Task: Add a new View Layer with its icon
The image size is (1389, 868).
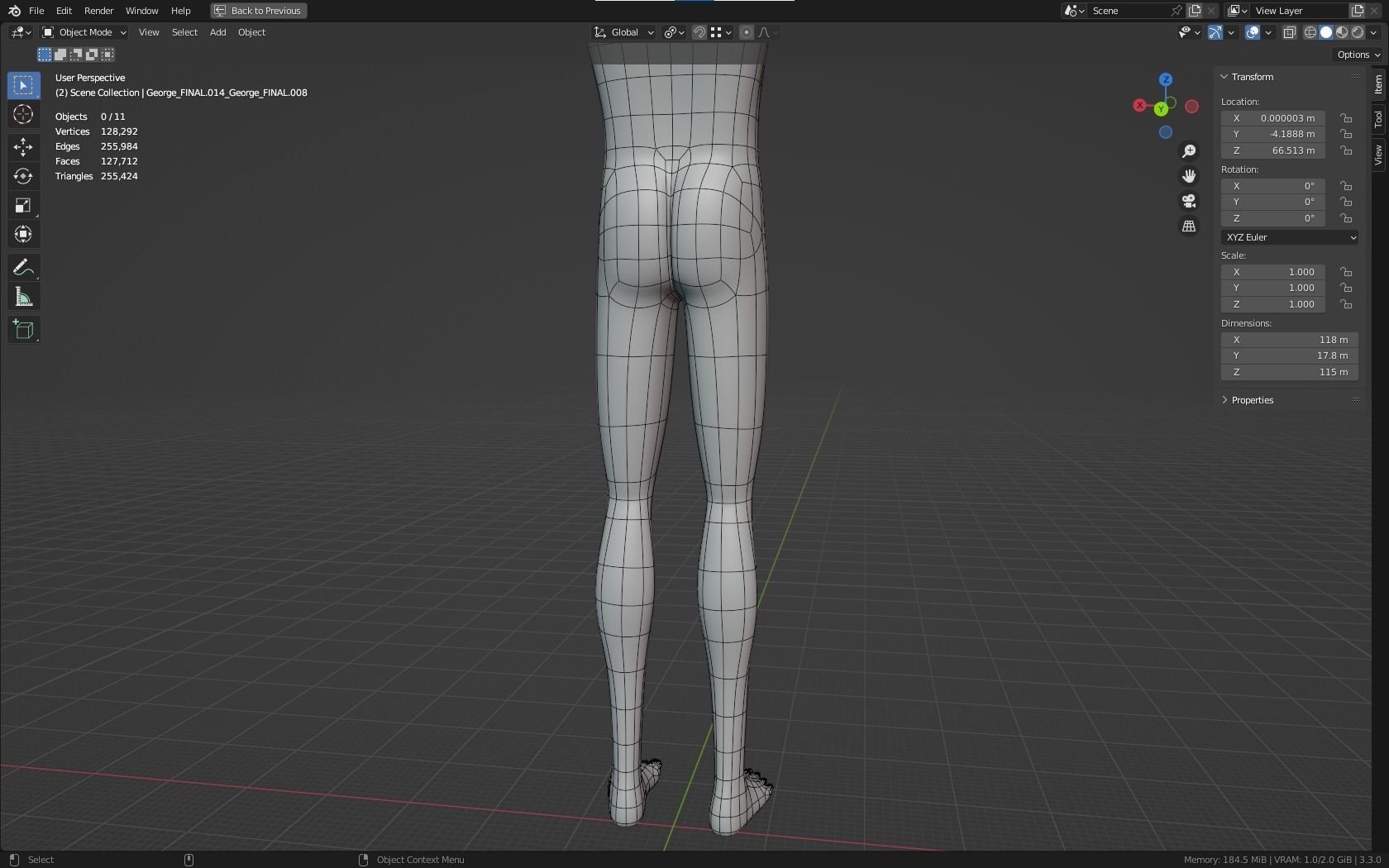Action: point(1358,11)
